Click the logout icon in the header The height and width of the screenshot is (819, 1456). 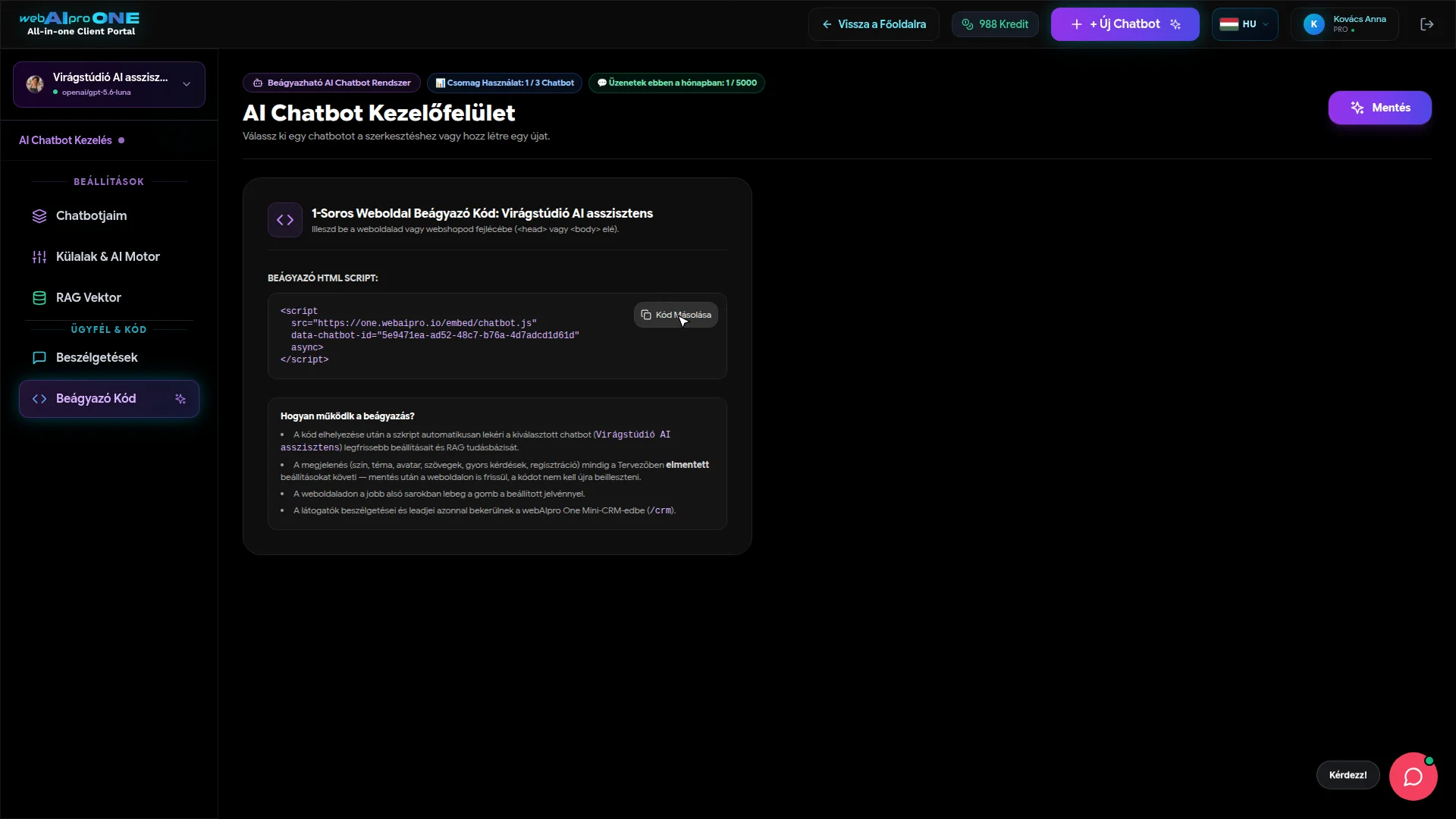[x=1426, y=24]
